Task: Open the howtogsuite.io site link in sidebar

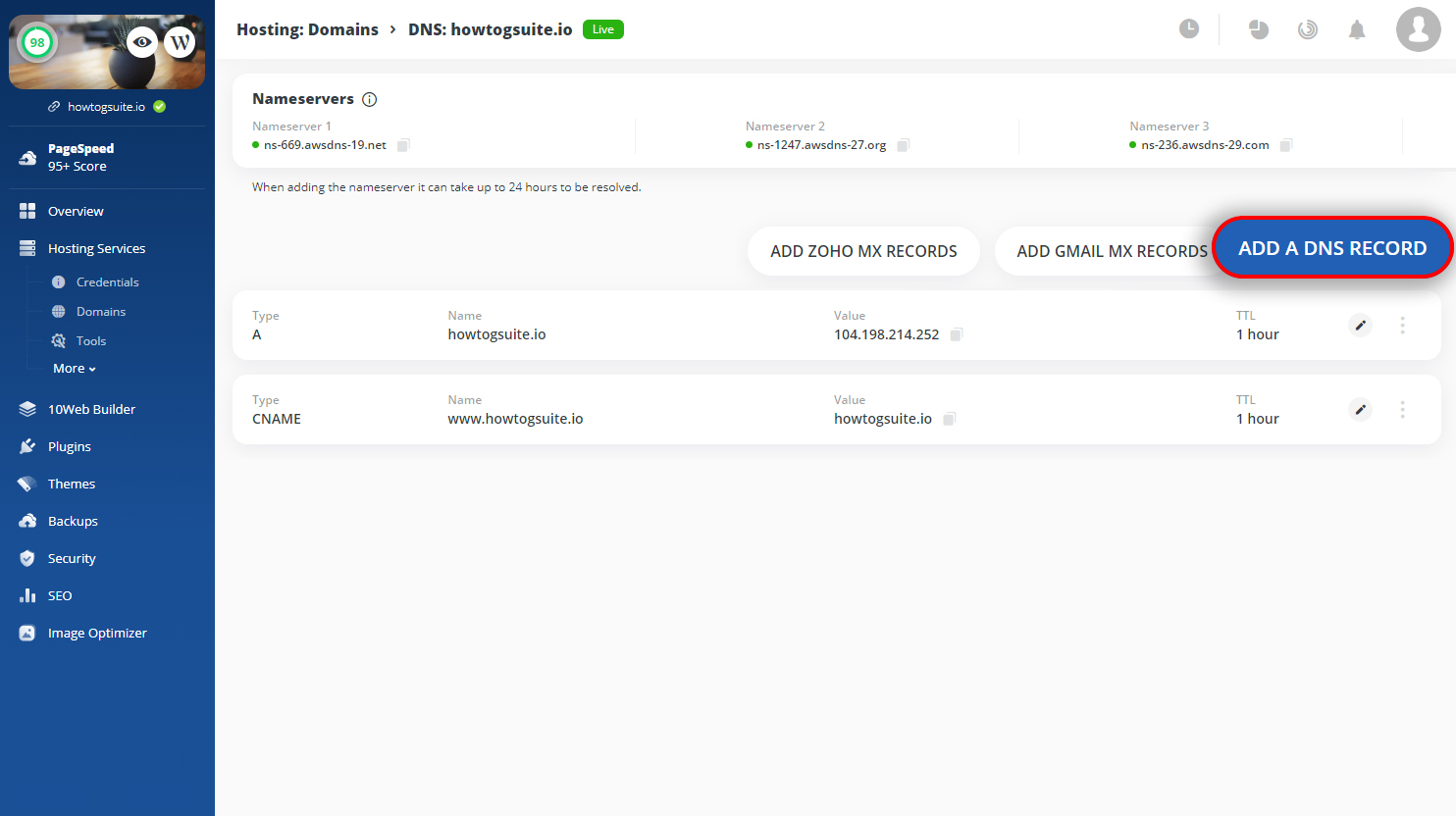Action: 106,107
